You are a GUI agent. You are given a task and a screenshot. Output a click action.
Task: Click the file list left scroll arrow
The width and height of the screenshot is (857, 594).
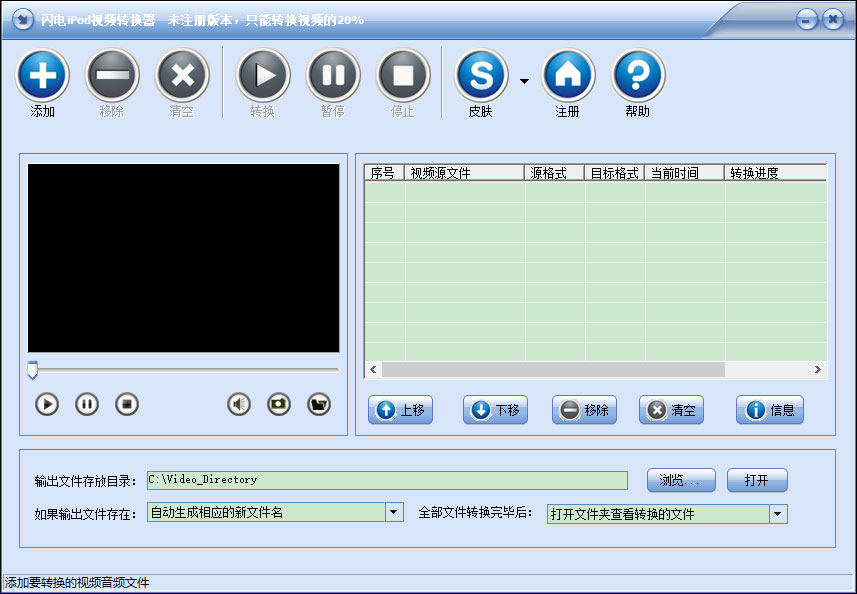(x=373, y=369)
